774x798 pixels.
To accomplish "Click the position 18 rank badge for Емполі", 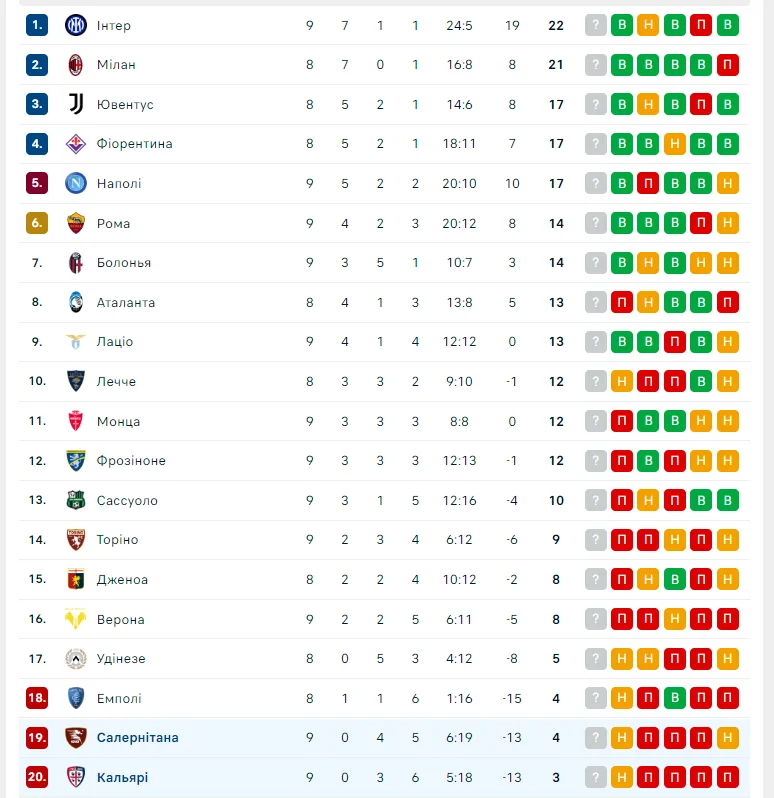I will pos(37,698).
